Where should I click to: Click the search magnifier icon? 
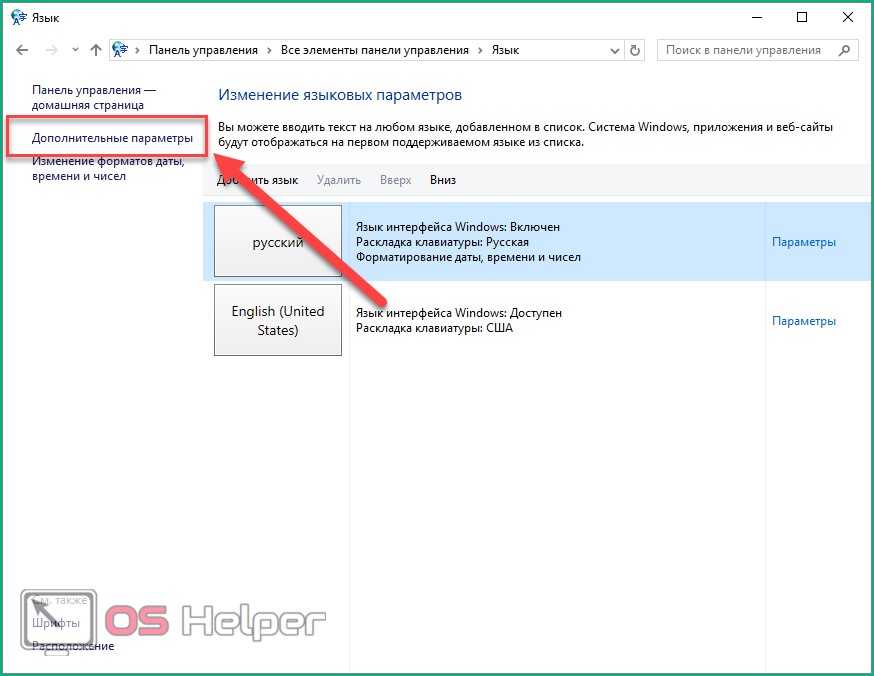[844, 50]
